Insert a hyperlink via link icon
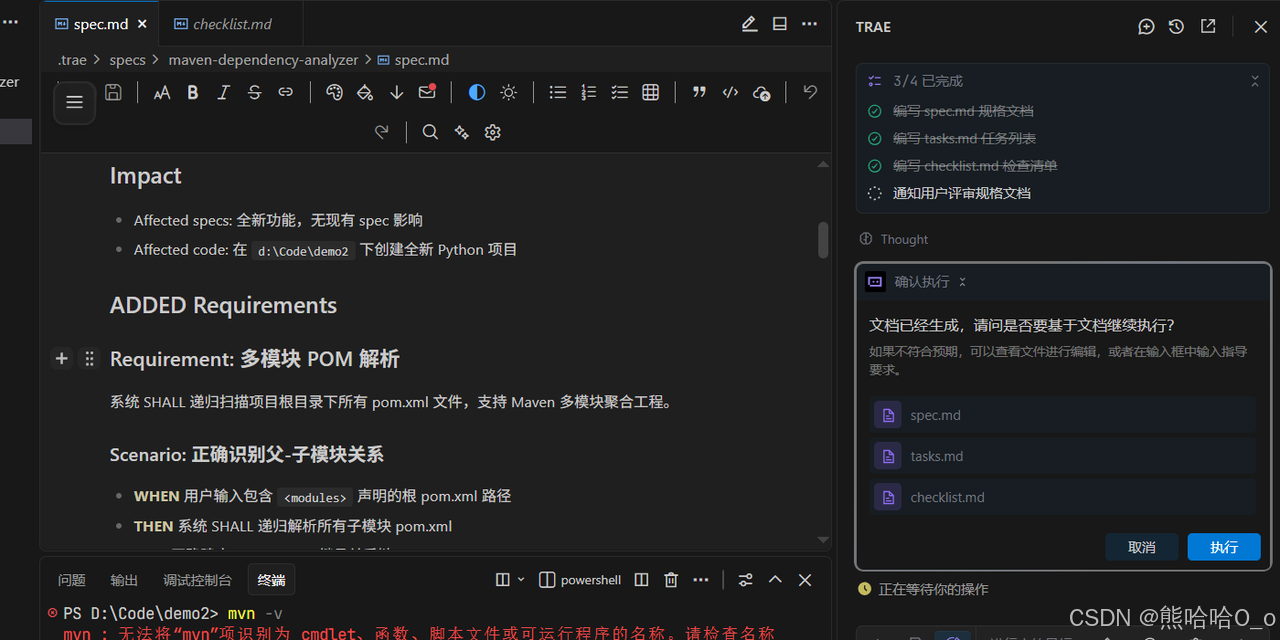The image size is (1280, 640). pos(286,92)
